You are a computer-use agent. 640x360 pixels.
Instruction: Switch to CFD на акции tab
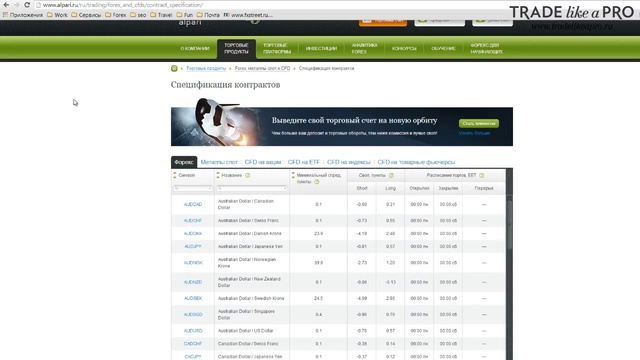click(x=263, y=162)
